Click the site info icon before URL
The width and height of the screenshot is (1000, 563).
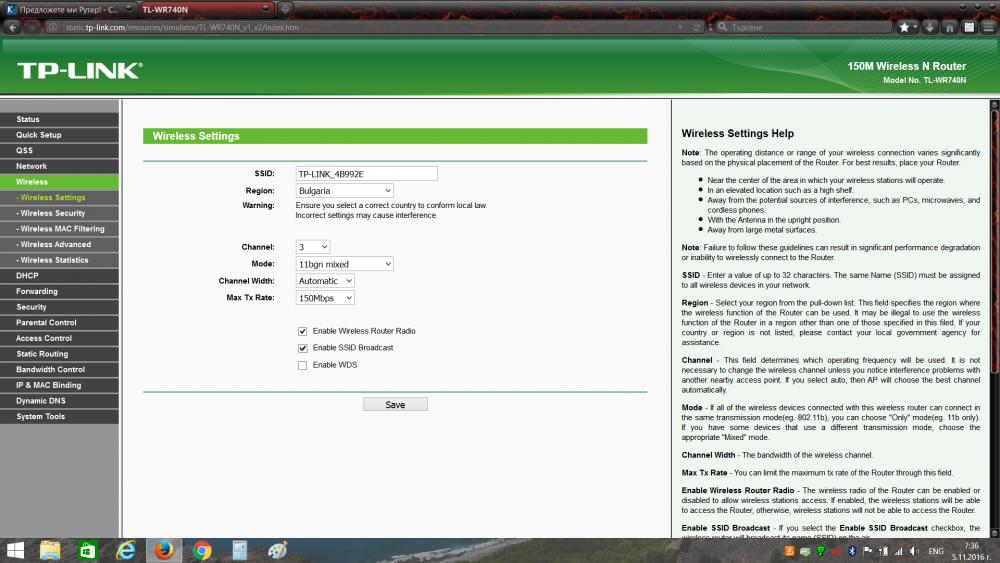tap(54, 27)
